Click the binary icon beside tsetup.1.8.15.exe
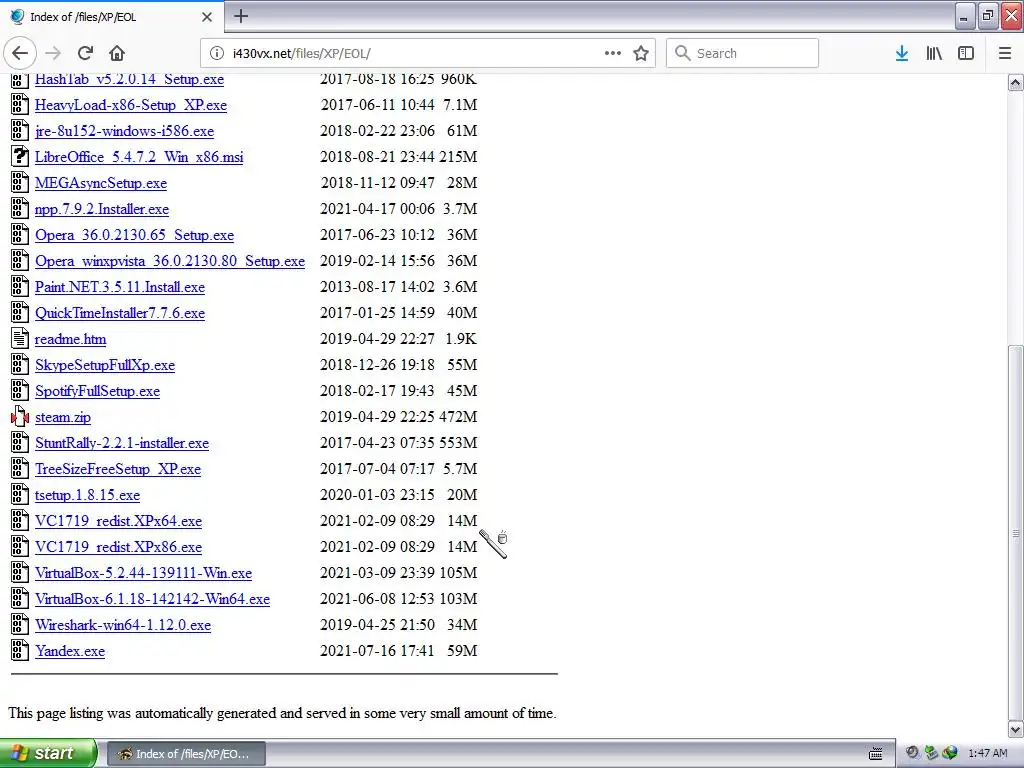The width and height of the screenshot is (1024, 768). [20, 494]
